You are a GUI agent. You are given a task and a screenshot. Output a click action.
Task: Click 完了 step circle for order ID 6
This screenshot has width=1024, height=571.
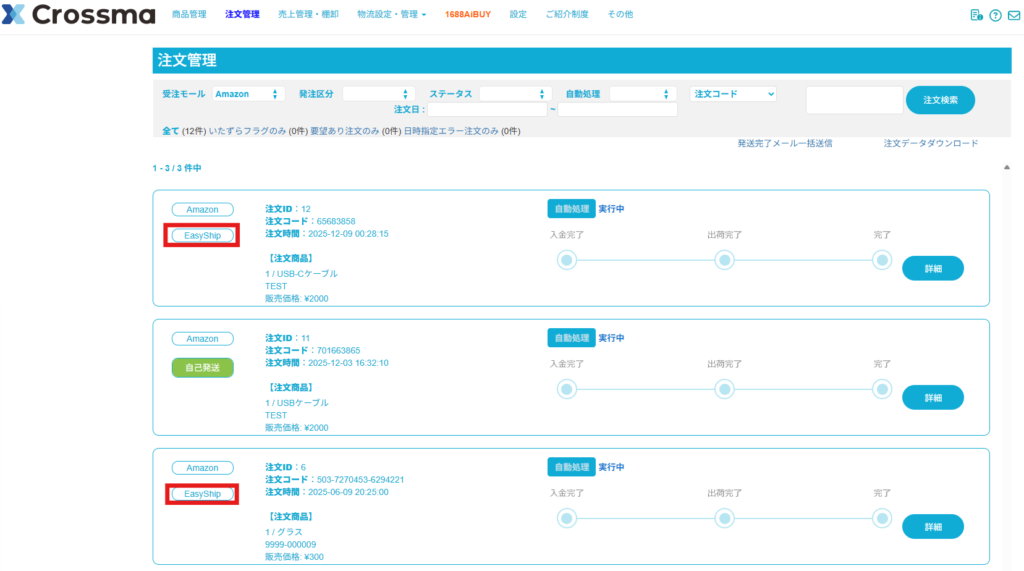(882, 518)
